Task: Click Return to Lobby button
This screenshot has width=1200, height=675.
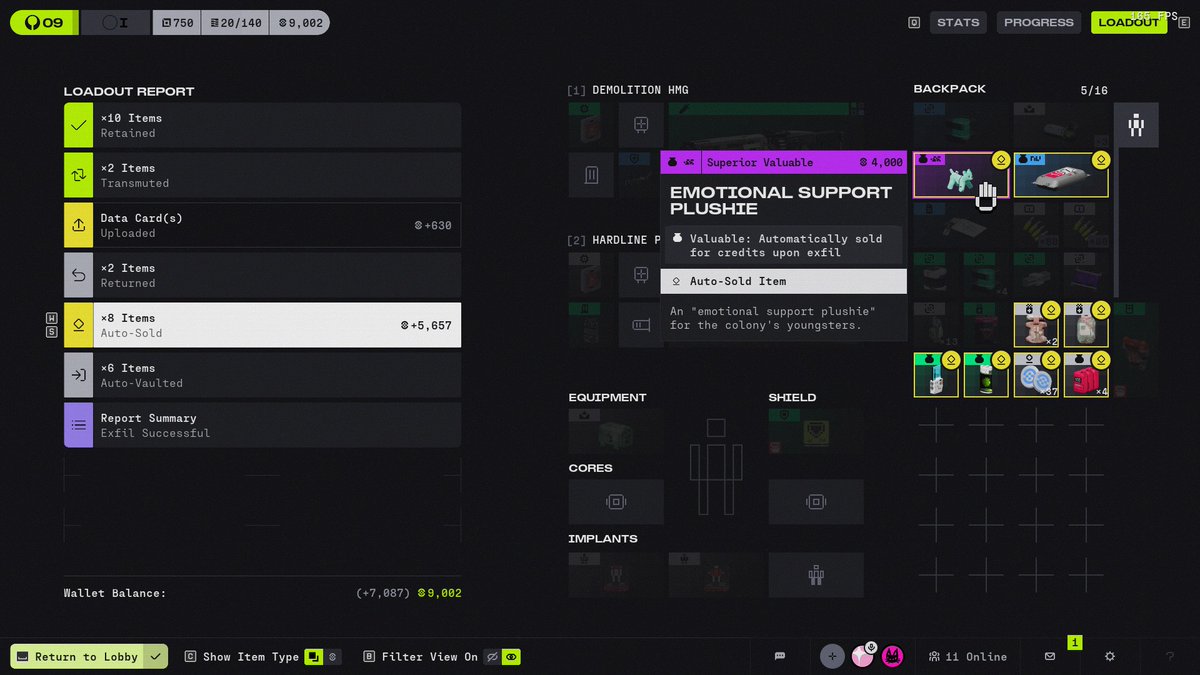Action: coord(77,657)
